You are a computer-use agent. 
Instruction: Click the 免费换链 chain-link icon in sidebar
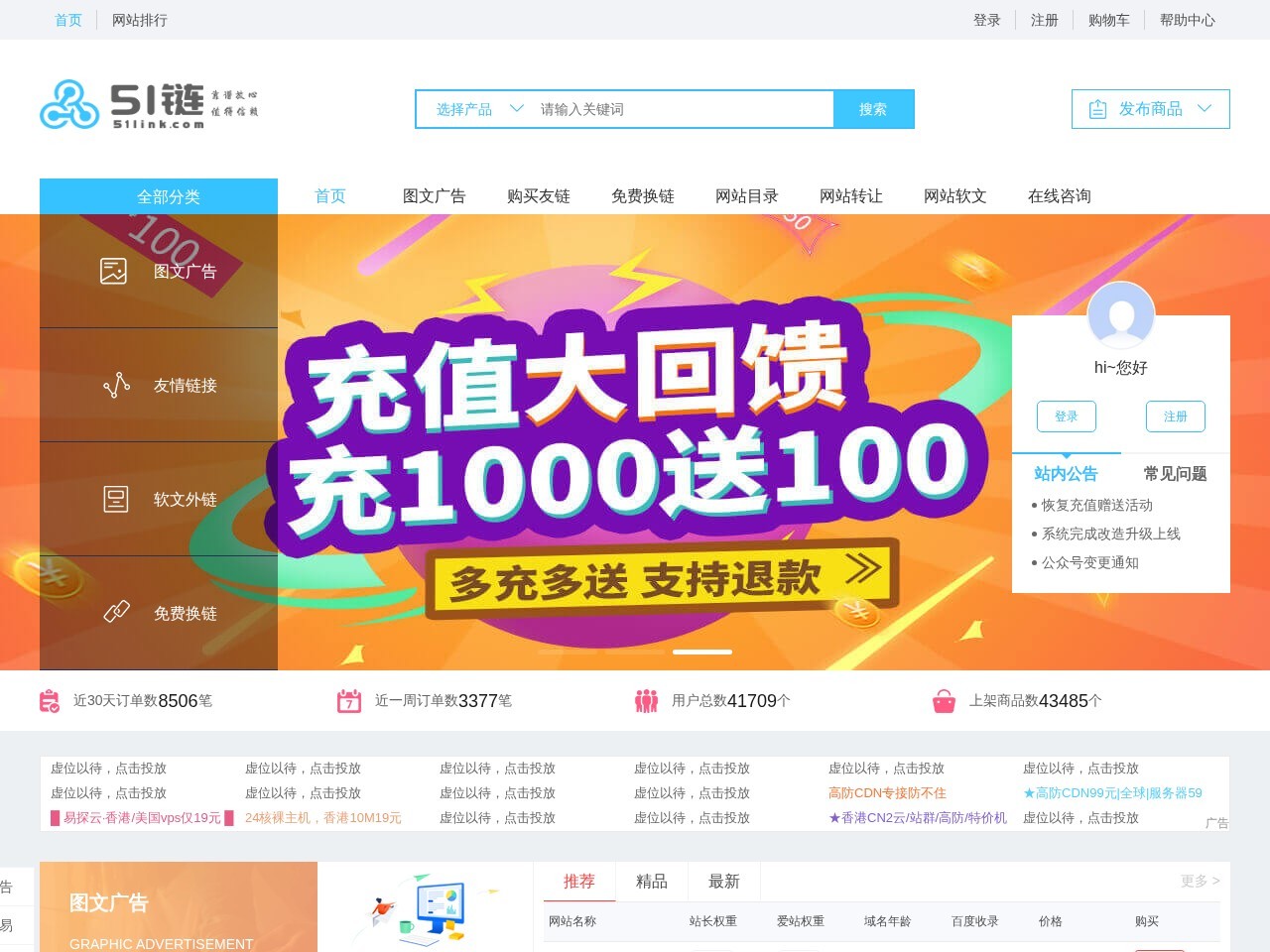point(116,612)
